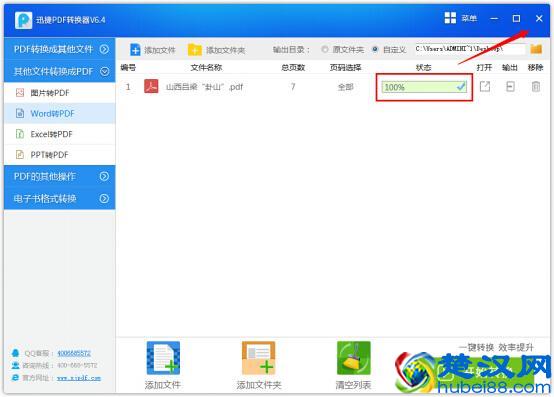Click the 清空列表 broom icon

(x=354, y=358)
